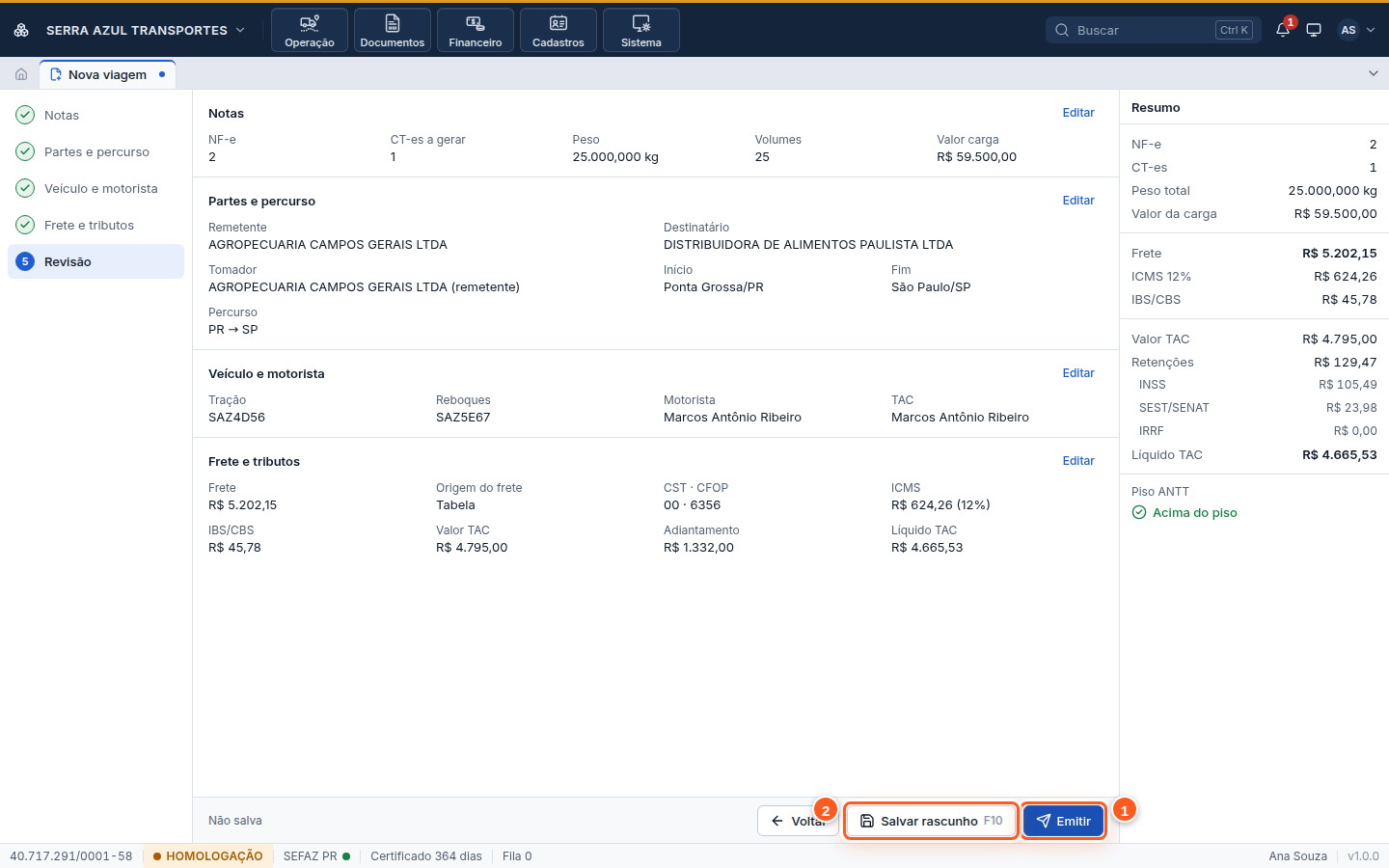The width and height of the screenshot is (1389, 868).
Task: Click the v1.0.0 version label
Action: click(x=1363, y=855)
